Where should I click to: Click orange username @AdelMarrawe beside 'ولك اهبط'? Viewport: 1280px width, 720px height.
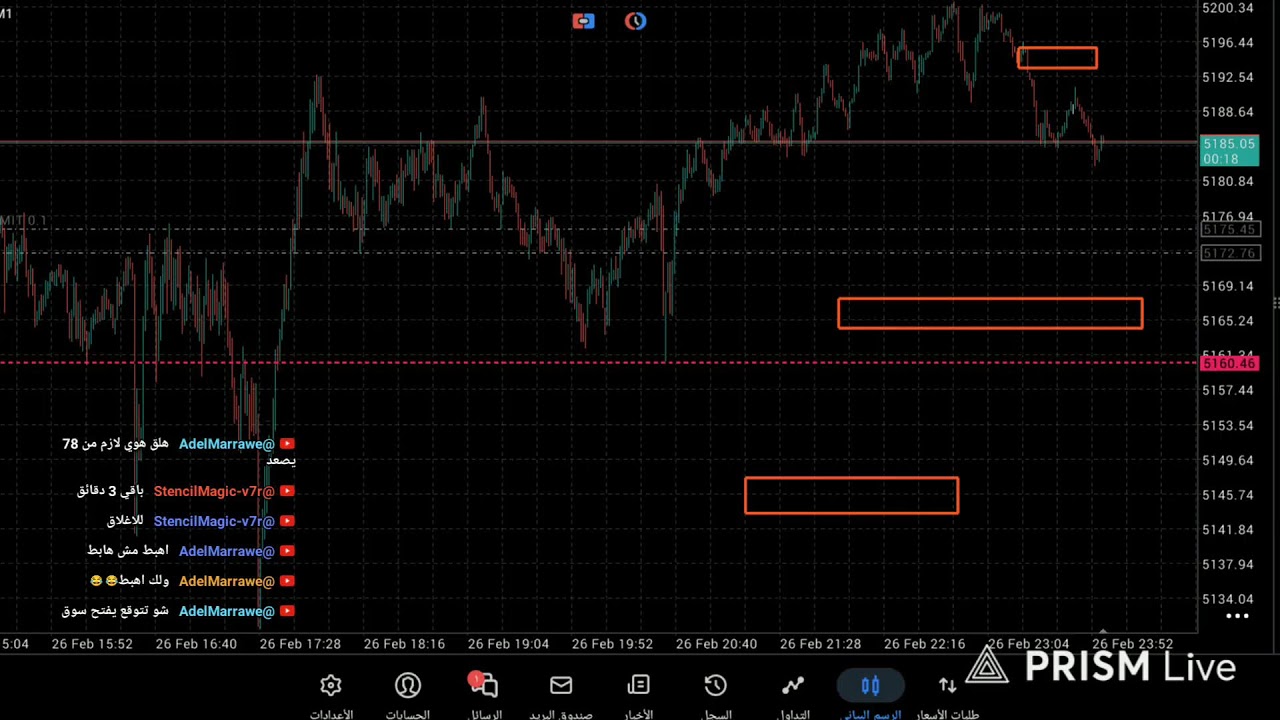[227, 581]
